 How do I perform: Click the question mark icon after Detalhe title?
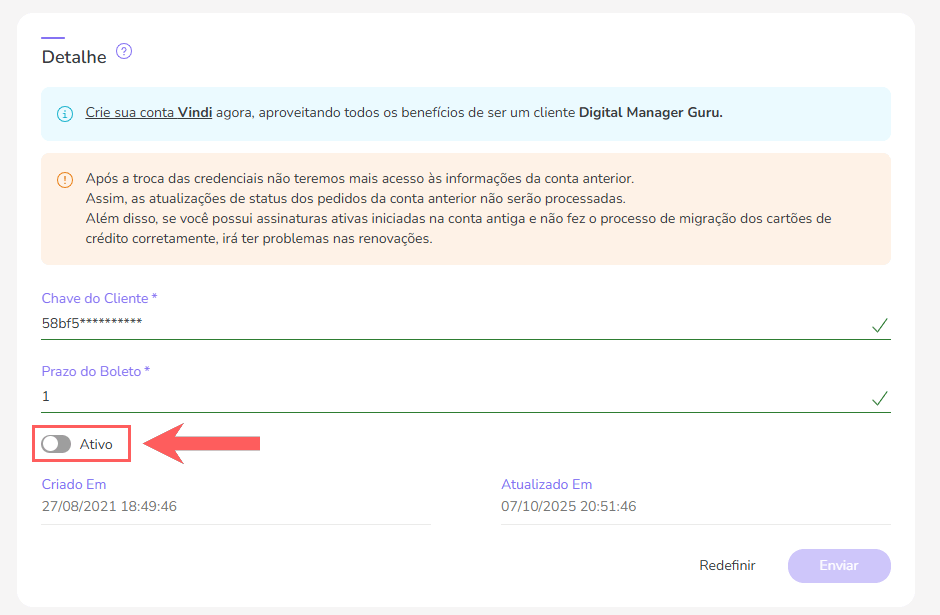tap(124, 51)
